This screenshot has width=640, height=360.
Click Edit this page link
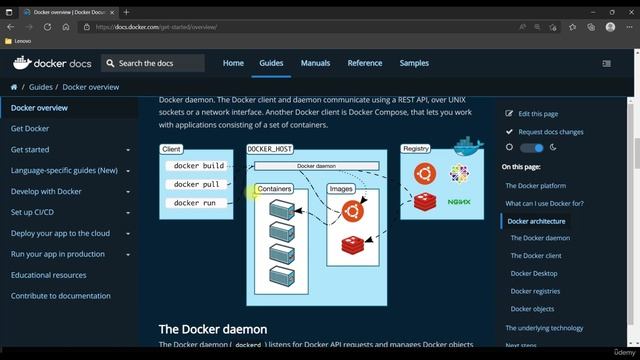[x=538, y=114]
